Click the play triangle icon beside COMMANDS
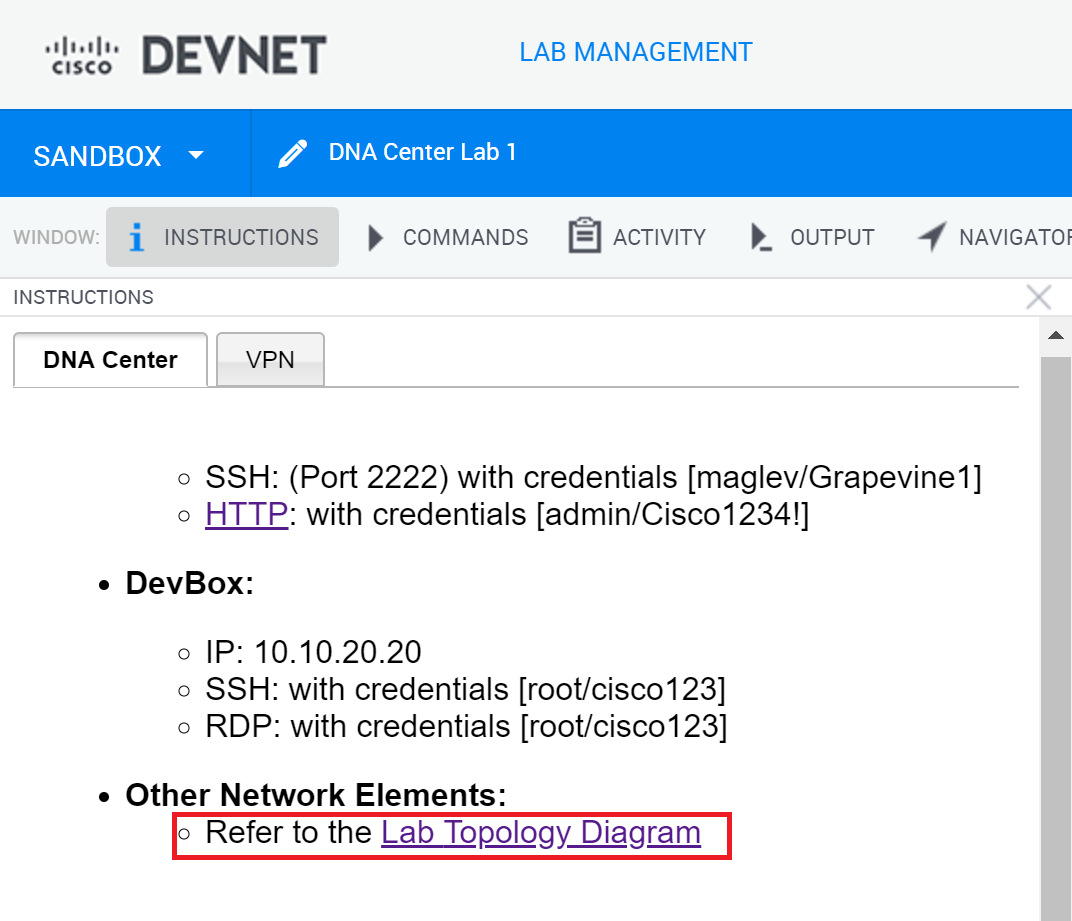This screenshot has height=921, width=1072. click(375, 237)
